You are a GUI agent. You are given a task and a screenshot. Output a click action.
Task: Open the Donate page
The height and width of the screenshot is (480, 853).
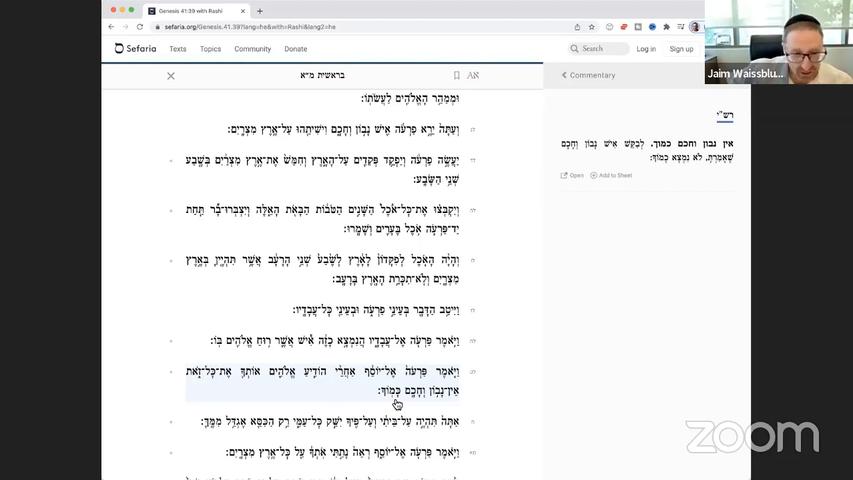coord(295,49)
